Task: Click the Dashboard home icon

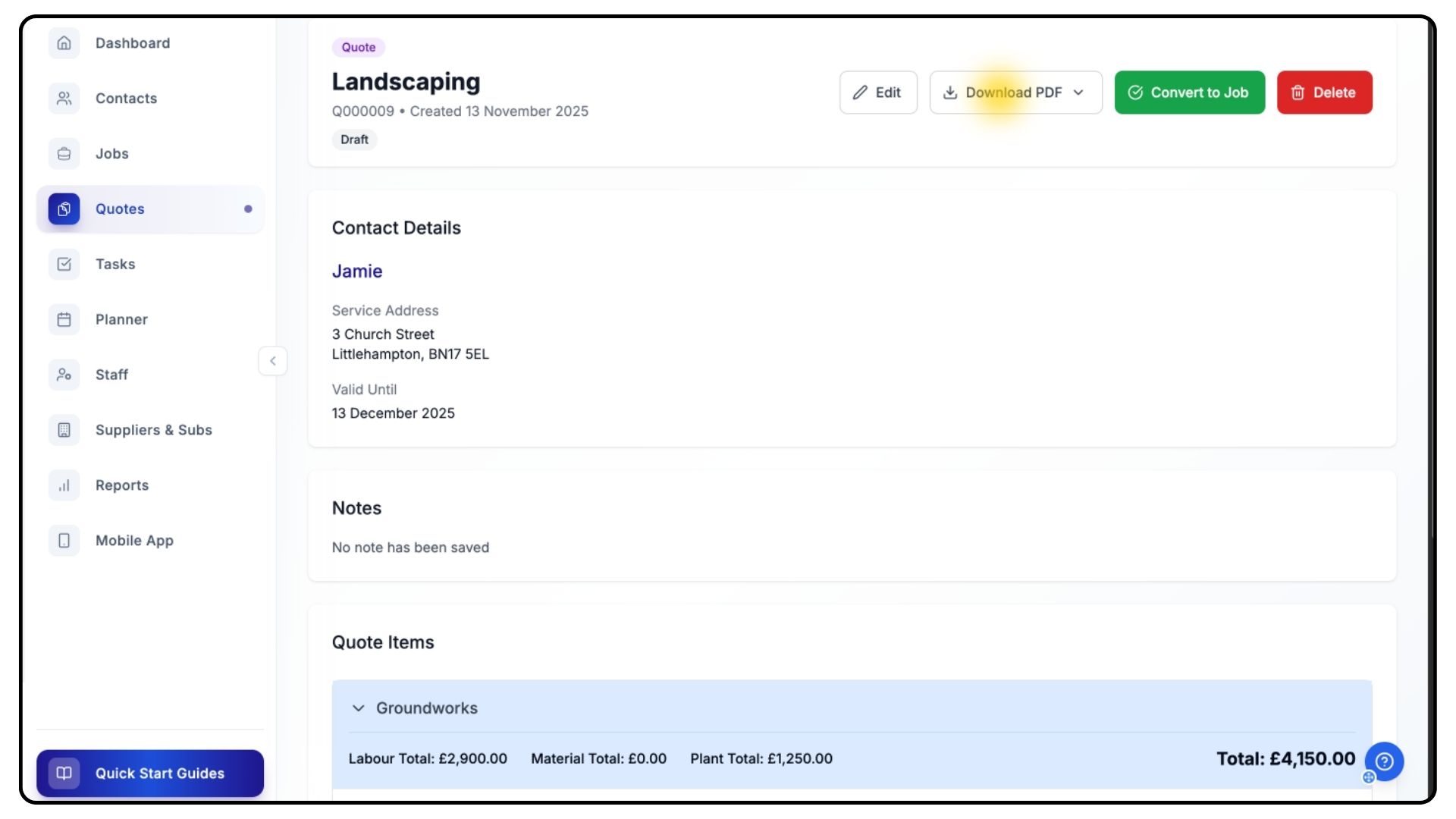Action: click(x=64, y=43)
